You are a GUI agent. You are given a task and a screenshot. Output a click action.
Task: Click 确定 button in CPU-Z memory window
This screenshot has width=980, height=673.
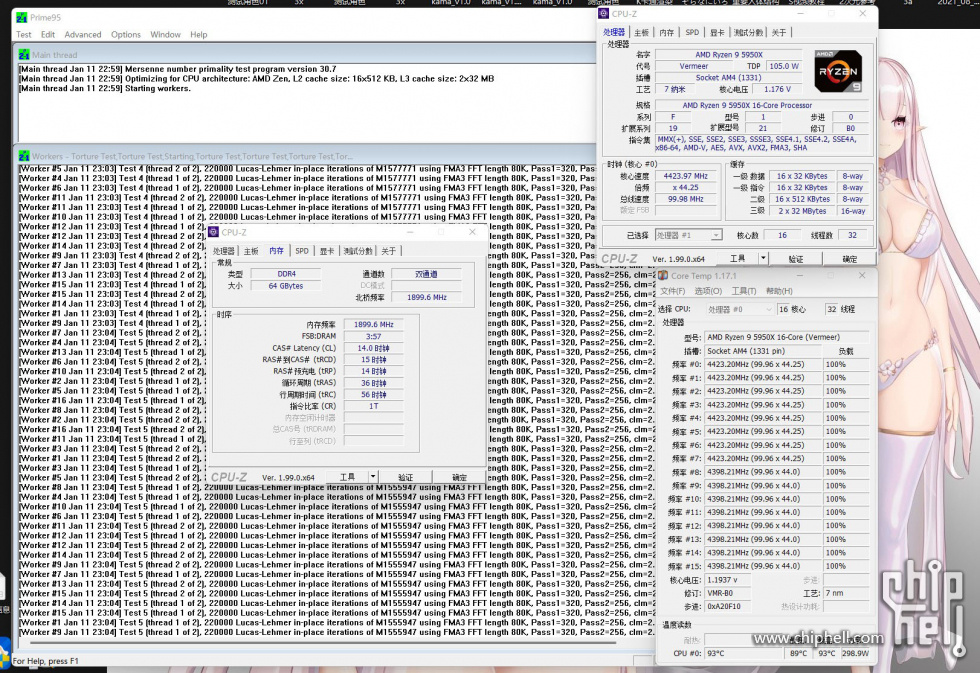click(459, 477)
